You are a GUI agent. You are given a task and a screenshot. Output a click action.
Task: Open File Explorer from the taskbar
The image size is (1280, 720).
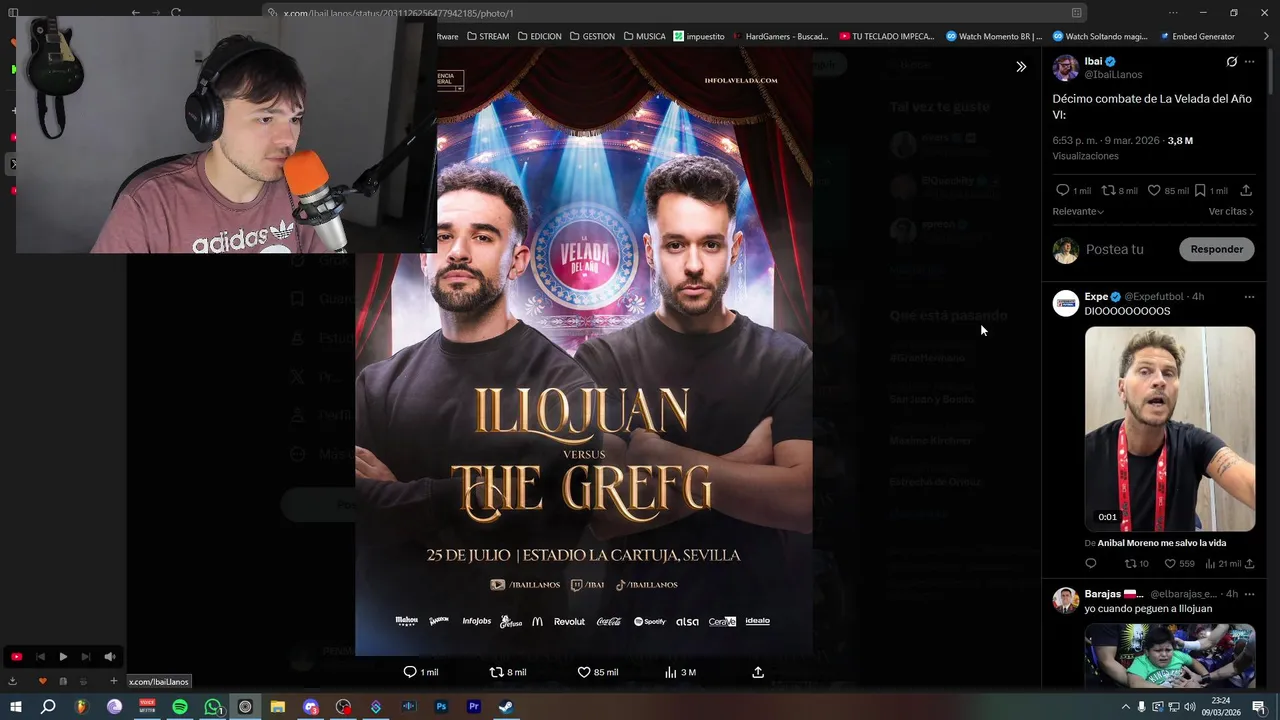278,707
